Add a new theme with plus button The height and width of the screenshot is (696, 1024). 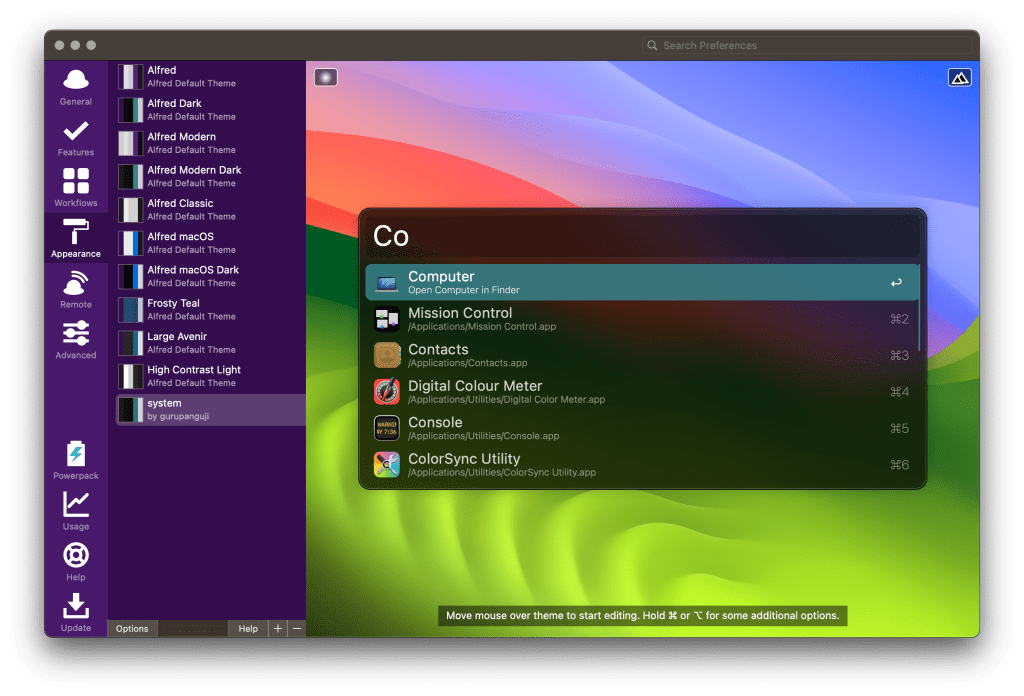pyautogui.click(x=278, y=629)
